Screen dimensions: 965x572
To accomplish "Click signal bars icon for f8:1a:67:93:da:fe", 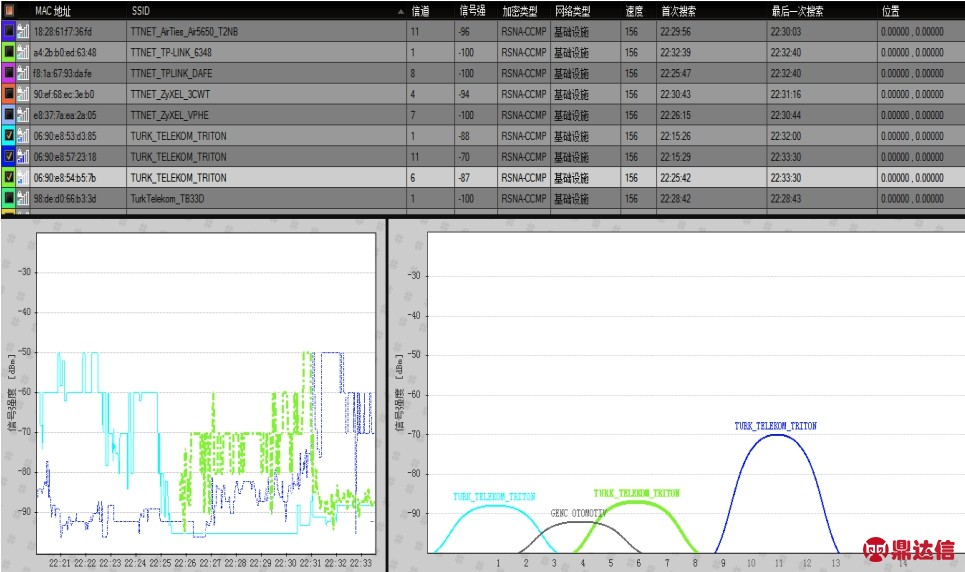I will tap(23, 73).
